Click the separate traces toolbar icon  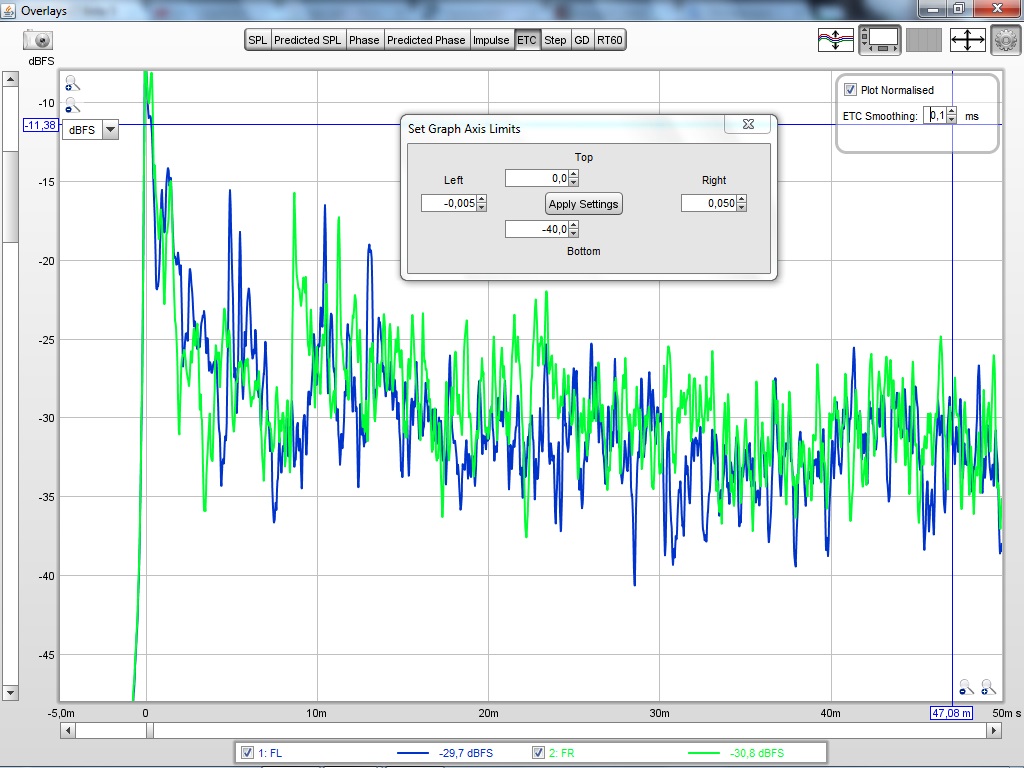tap(835, 40)
